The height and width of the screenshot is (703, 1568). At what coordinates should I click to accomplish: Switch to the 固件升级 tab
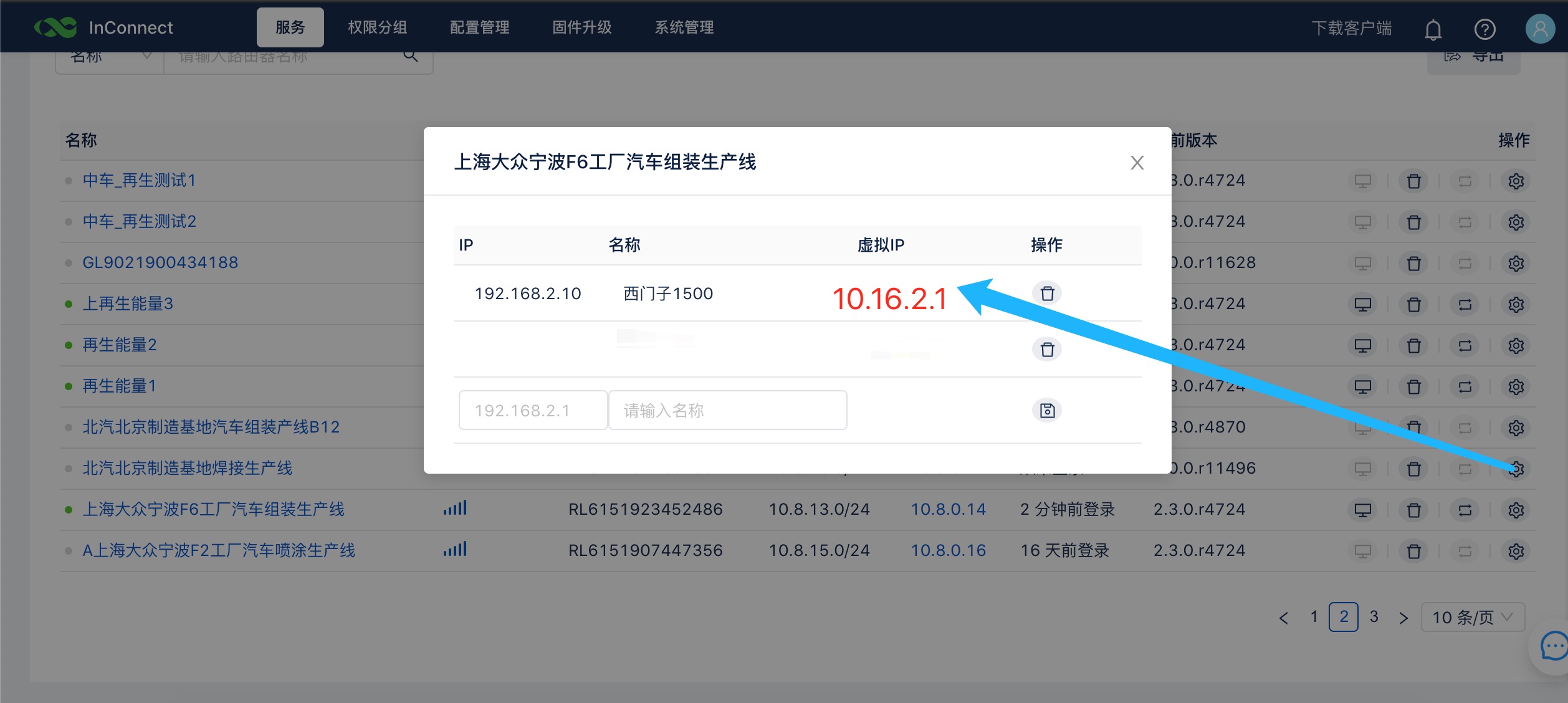click(x=581, y=27)
